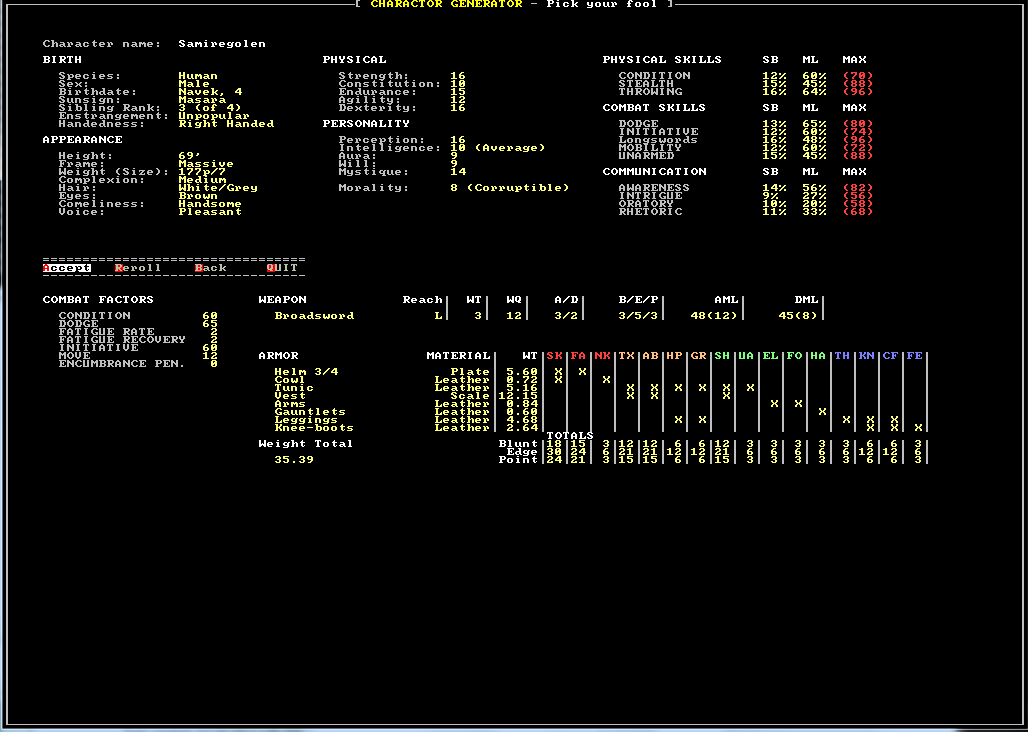Click the Accept command

(x=65, y=267)
